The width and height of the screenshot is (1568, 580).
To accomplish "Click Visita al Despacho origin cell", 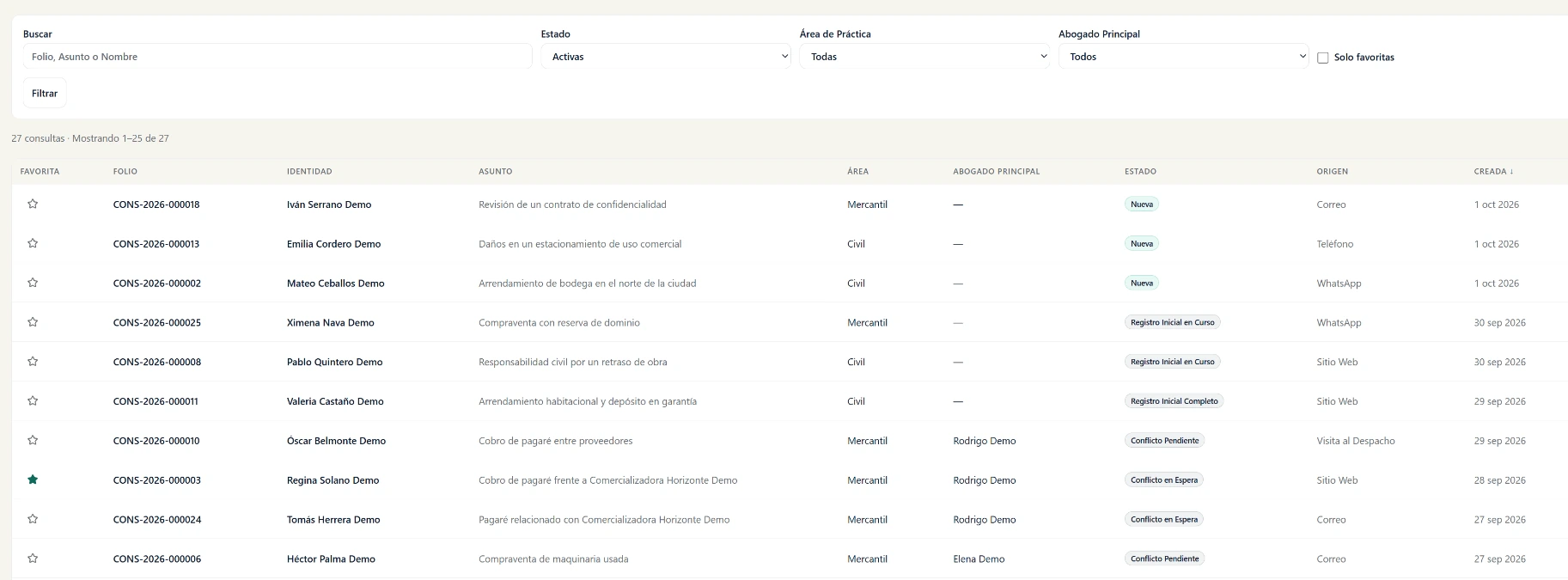I will [1356, 441].
